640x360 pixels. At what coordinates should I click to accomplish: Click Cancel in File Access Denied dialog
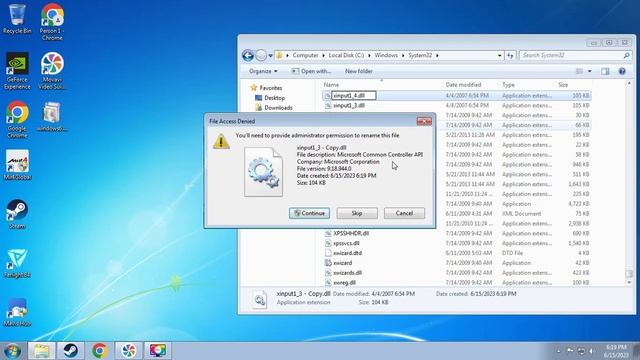(x=404, y=213)
